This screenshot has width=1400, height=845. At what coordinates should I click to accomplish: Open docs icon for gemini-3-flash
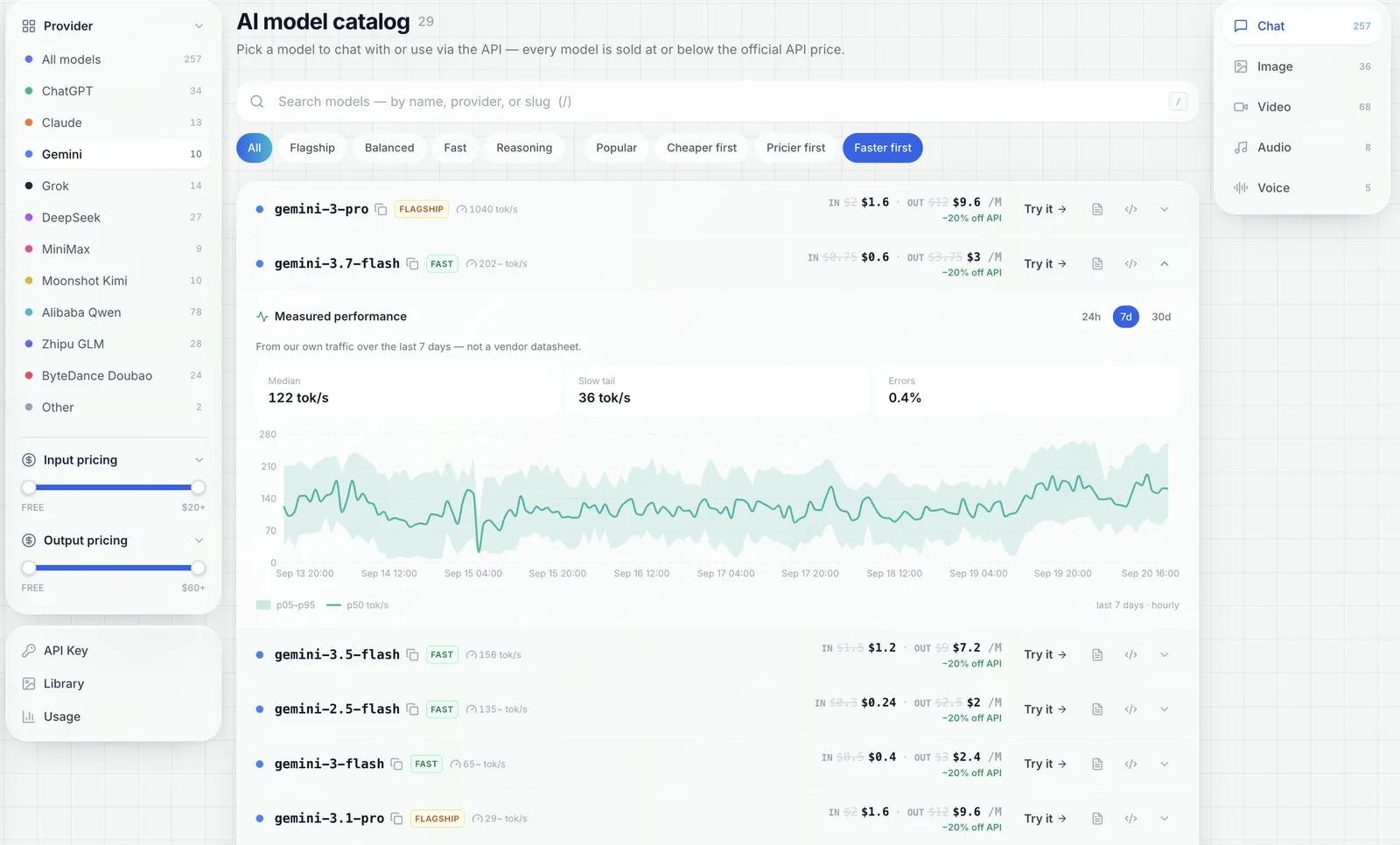1097,765
